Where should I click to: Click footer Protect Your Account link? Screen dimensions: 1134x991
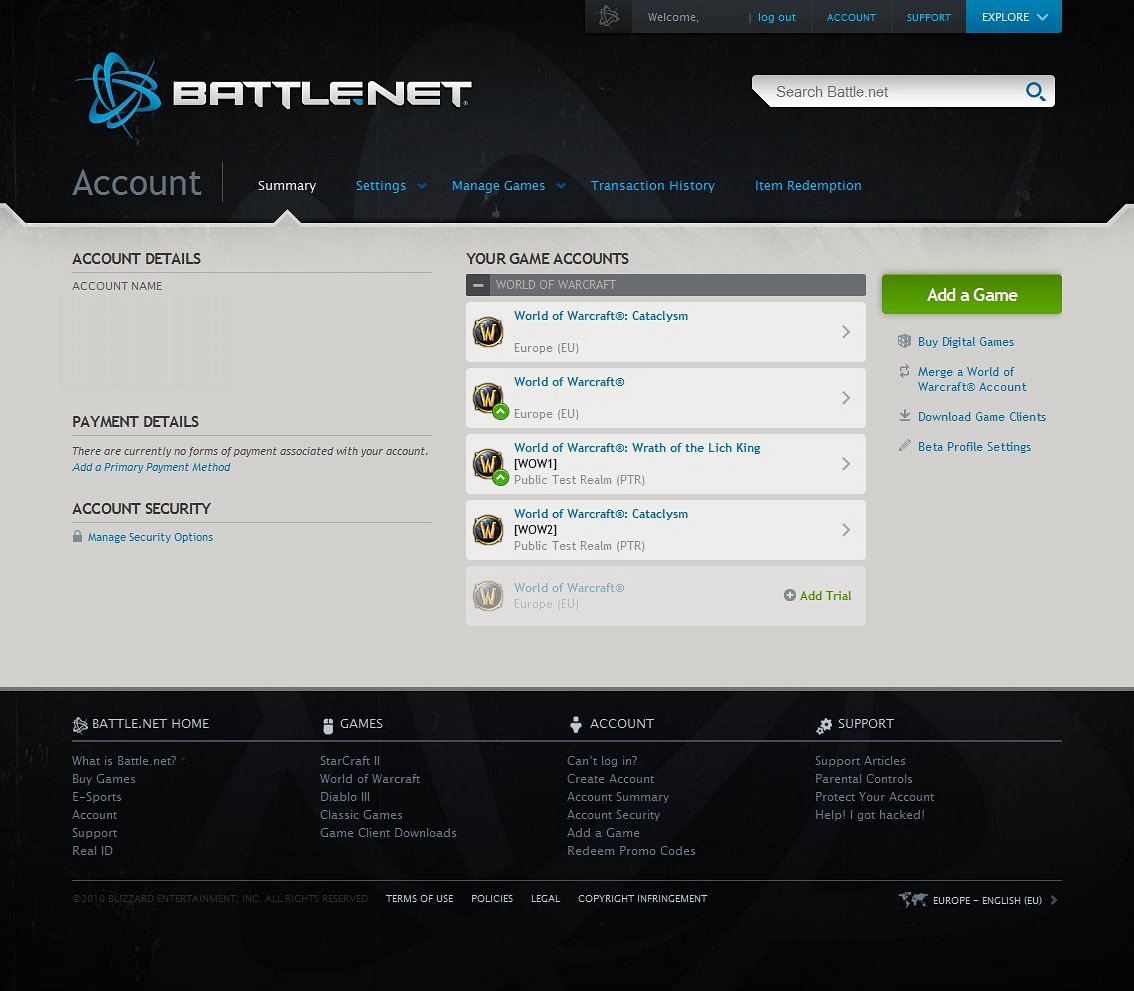874,797
